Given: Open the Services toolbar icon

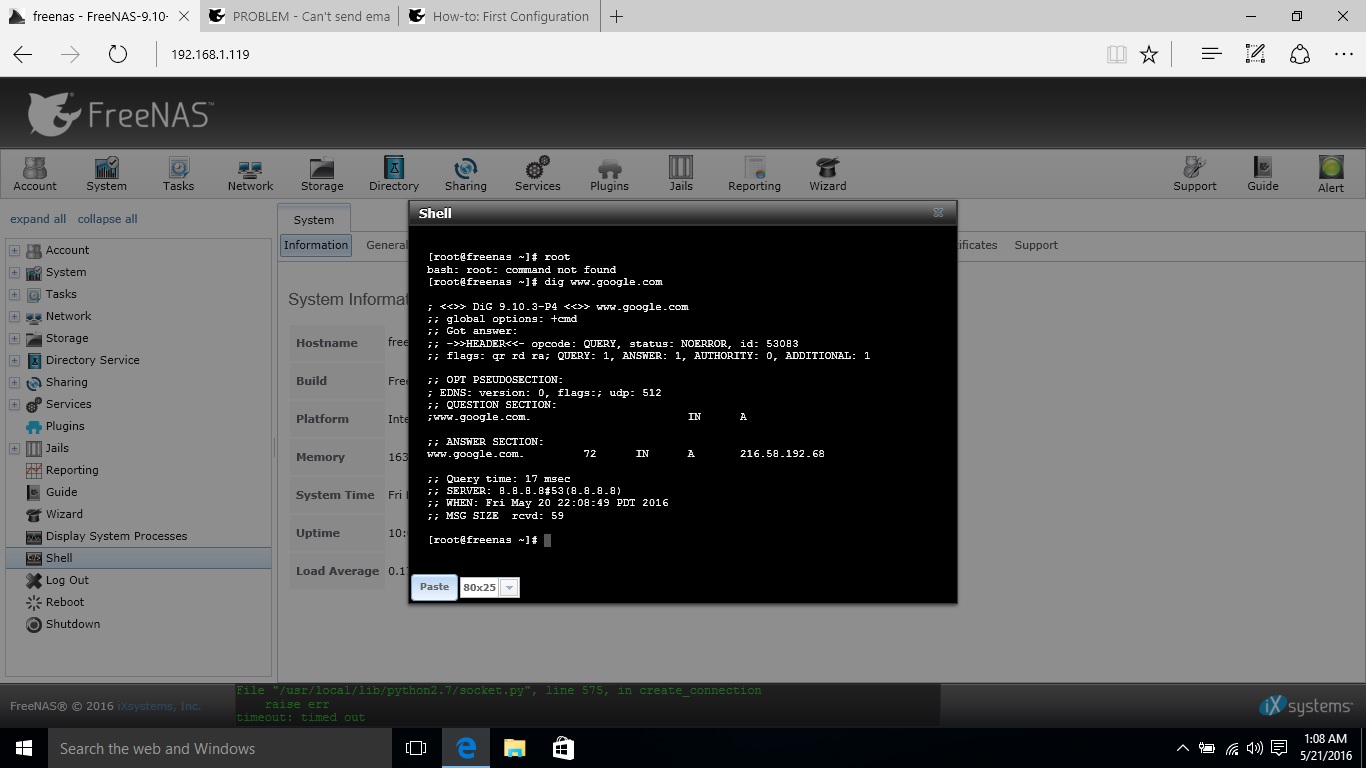Looking at the screenshot, I should [538, 173].
